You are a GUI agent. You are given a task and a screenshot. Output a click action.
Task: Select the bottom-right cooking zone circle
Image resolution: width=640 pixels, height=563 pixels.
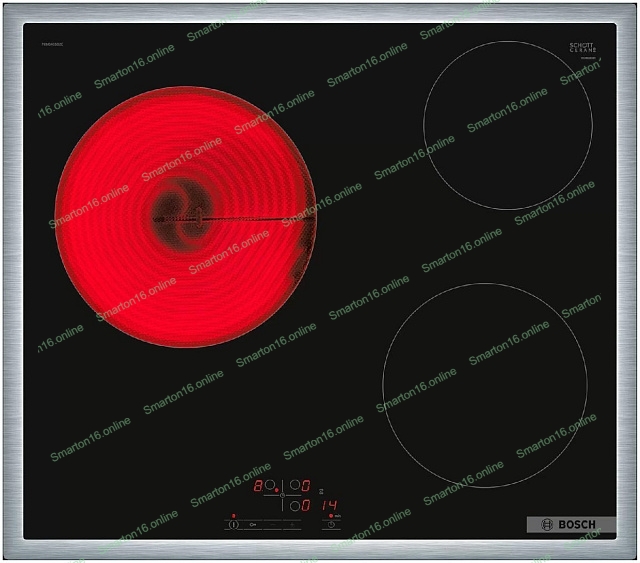coord(294,506)
